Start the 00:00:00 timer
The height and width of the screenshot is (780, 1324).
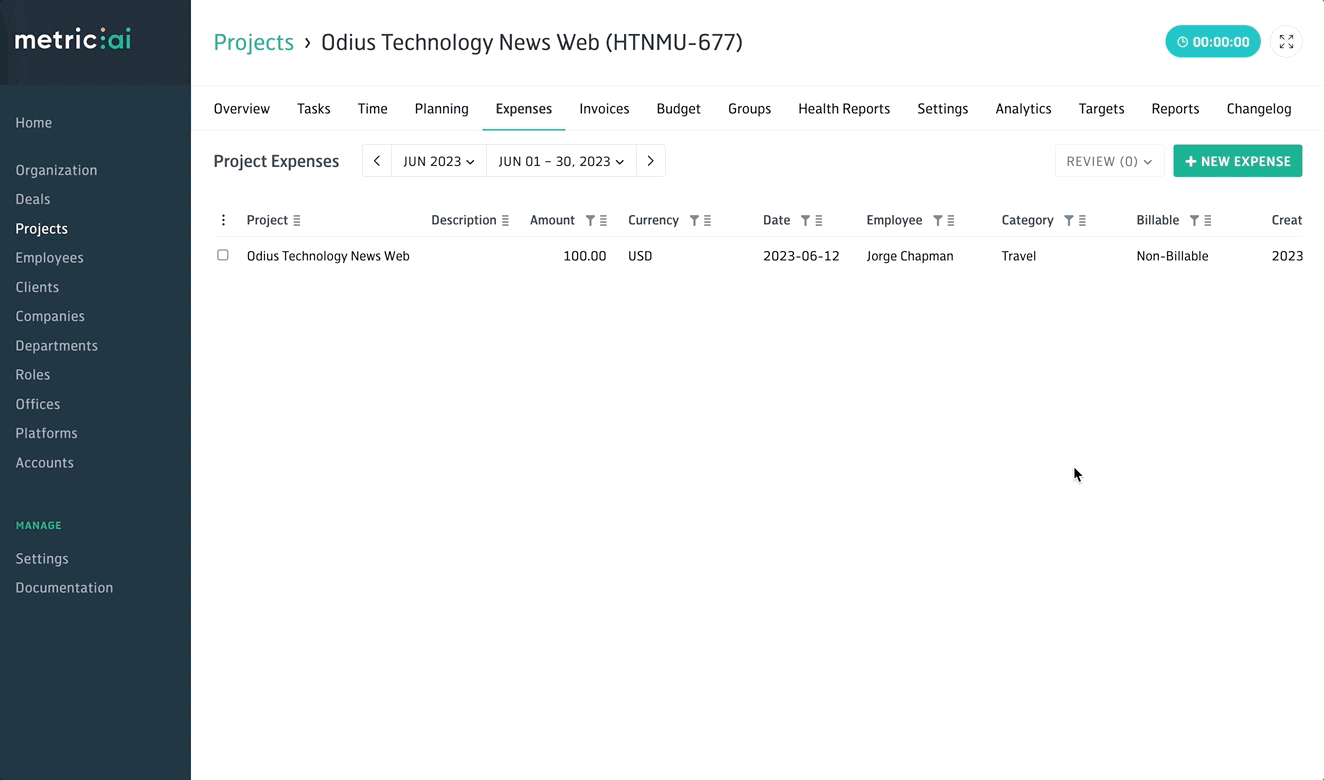(x=1212, y=42)
